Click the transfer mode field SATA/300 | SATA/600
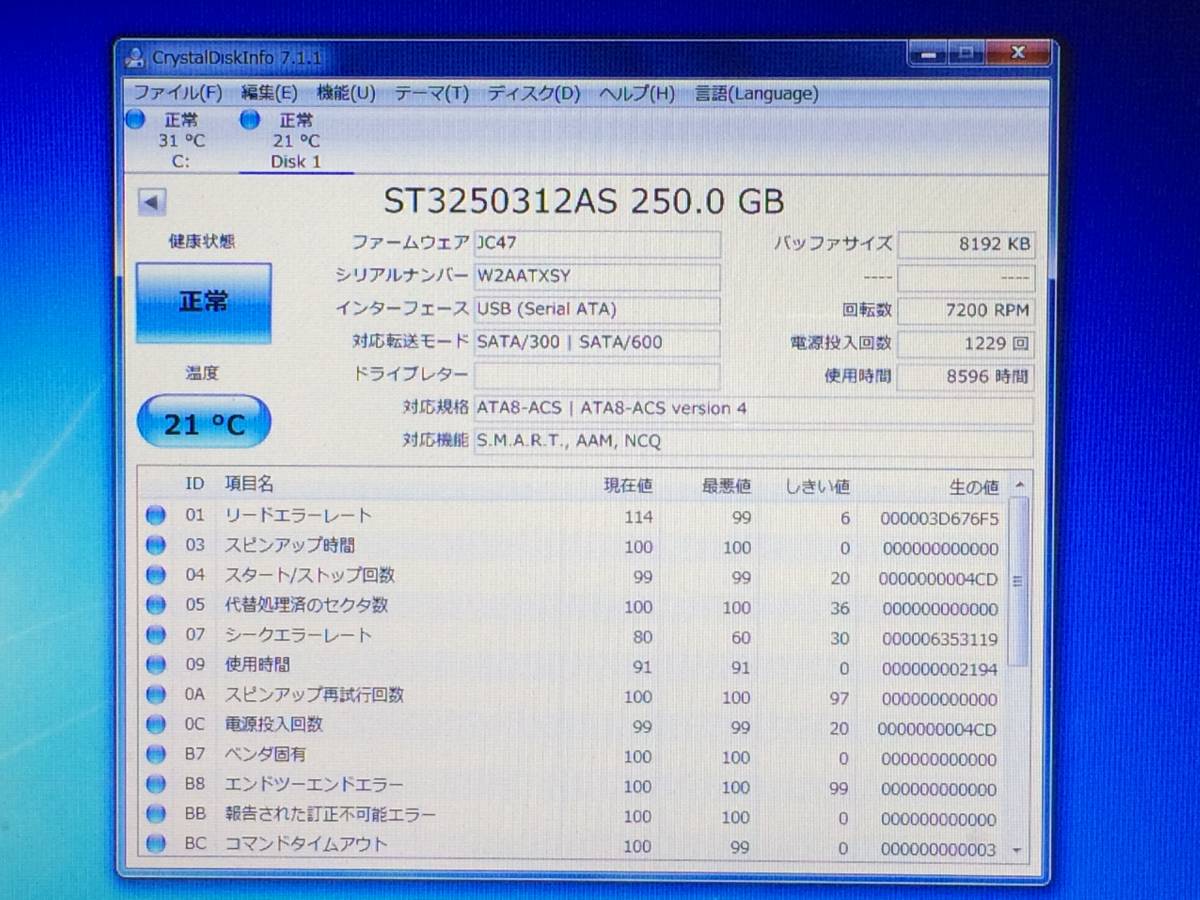Viewport: 1200px width, 900px height. (x=597, y=342)
